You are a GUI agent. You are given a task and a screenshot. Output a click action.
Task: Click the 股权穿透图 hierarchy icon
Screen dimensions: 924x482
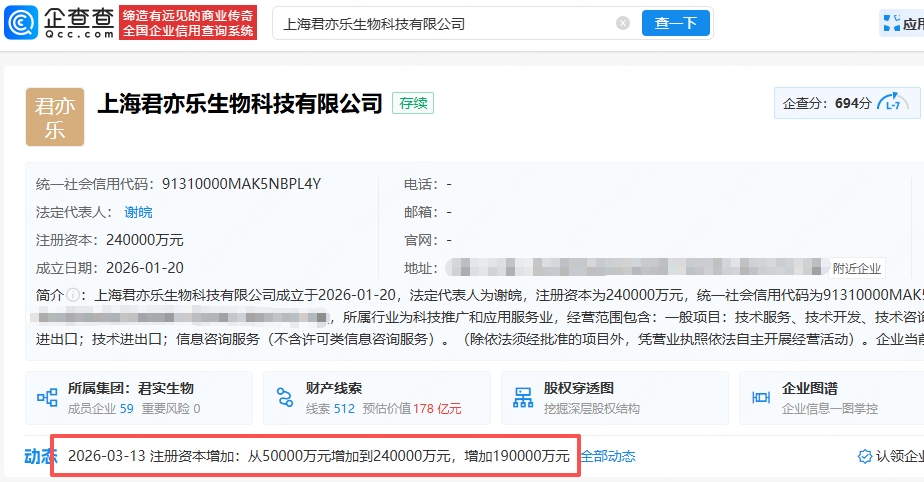(523, 398)
